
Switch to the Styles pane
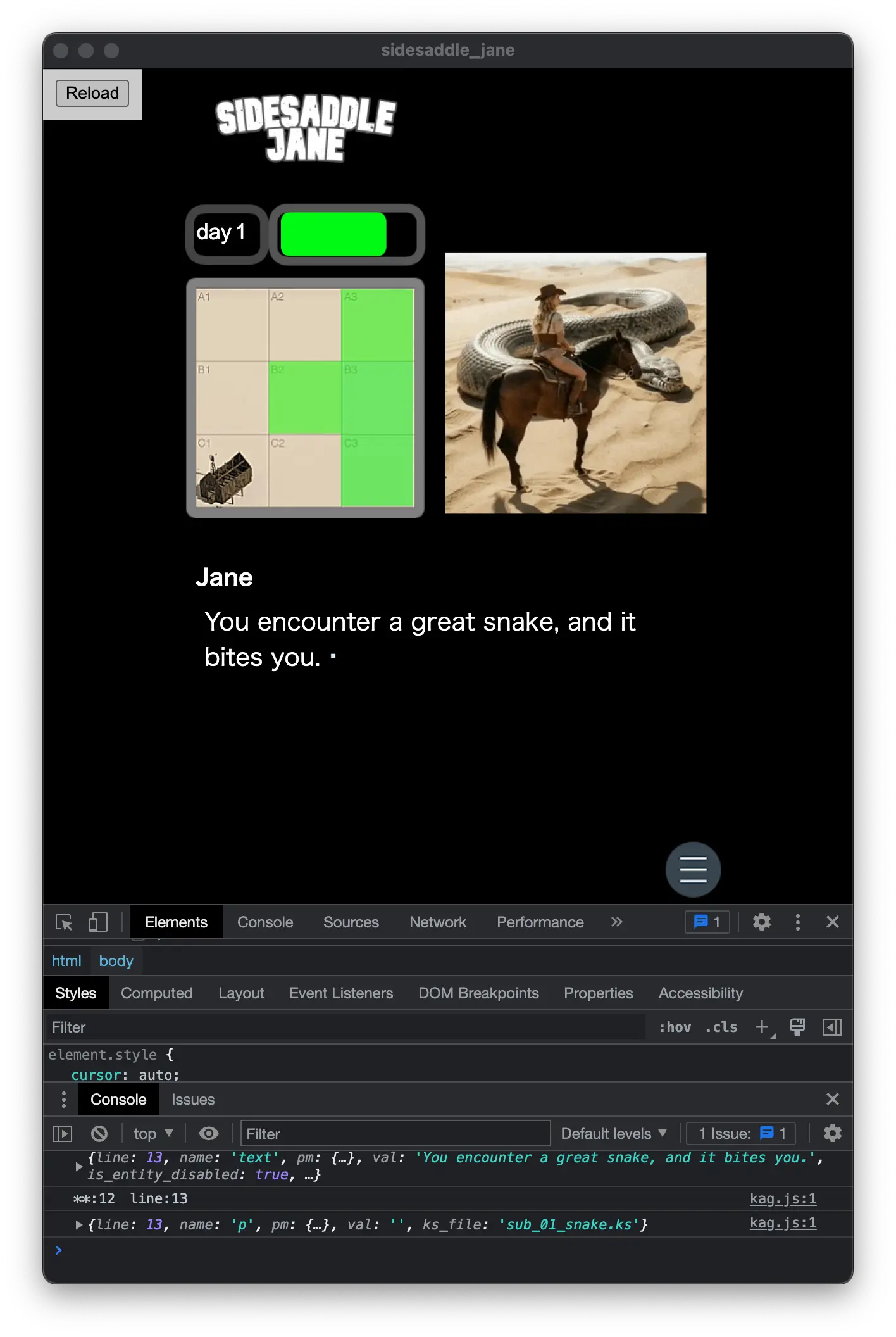click(x=76, y=993)
